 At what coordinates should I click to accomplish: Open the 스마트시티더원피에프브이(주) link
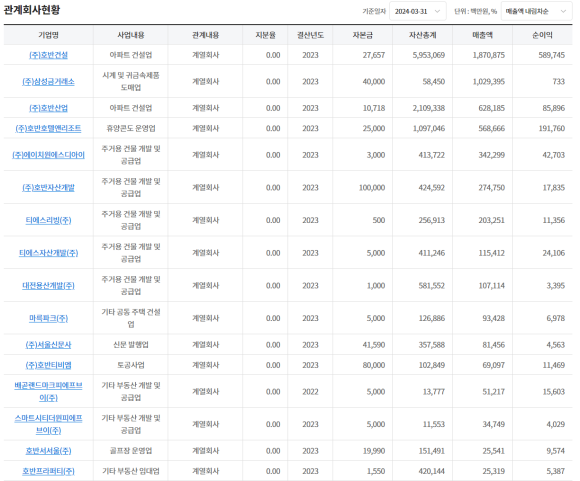pyautogui.click(x=48, y=424)
